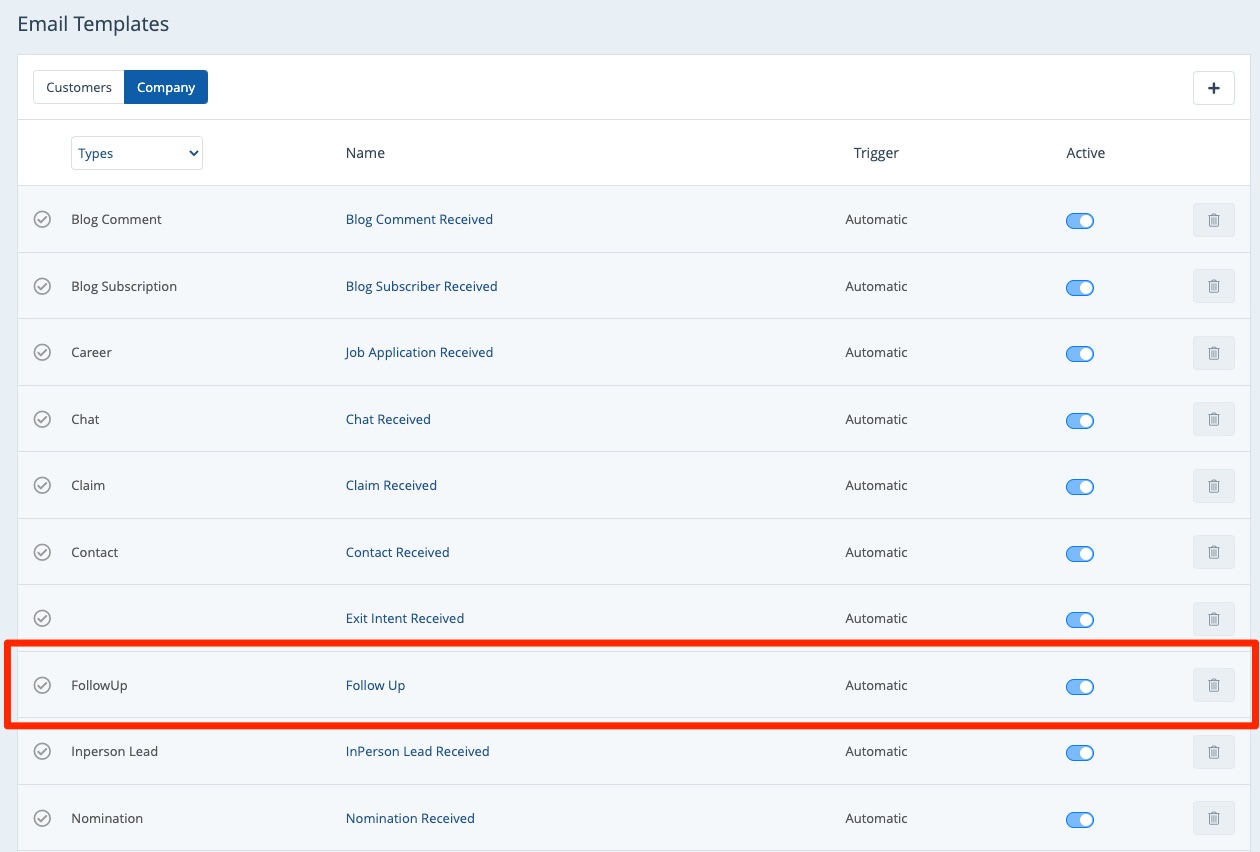Toggle Active switch for Claim Received
The height and width of the screenshot is (852, 1260).
tap(1080, 487)
